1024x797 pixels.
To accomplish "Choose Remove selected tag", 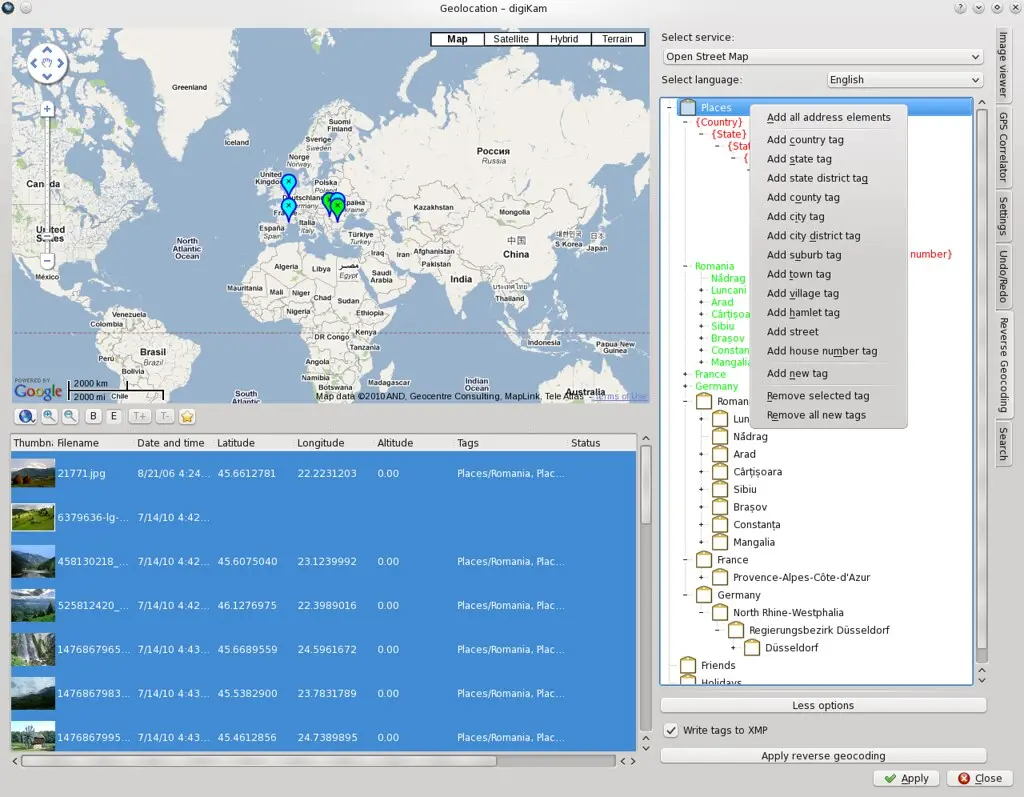I will [828, 396].
